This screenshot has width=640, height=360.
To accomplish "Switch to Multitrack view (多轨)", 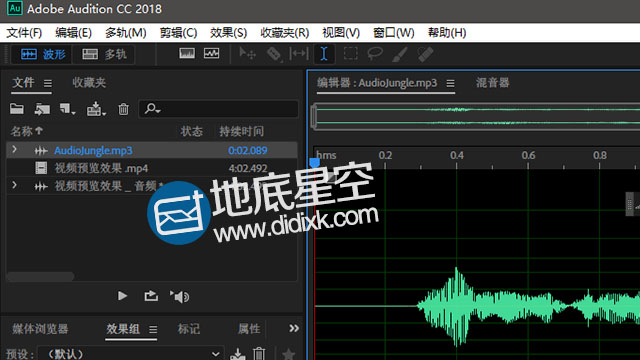I will [104, 54].
